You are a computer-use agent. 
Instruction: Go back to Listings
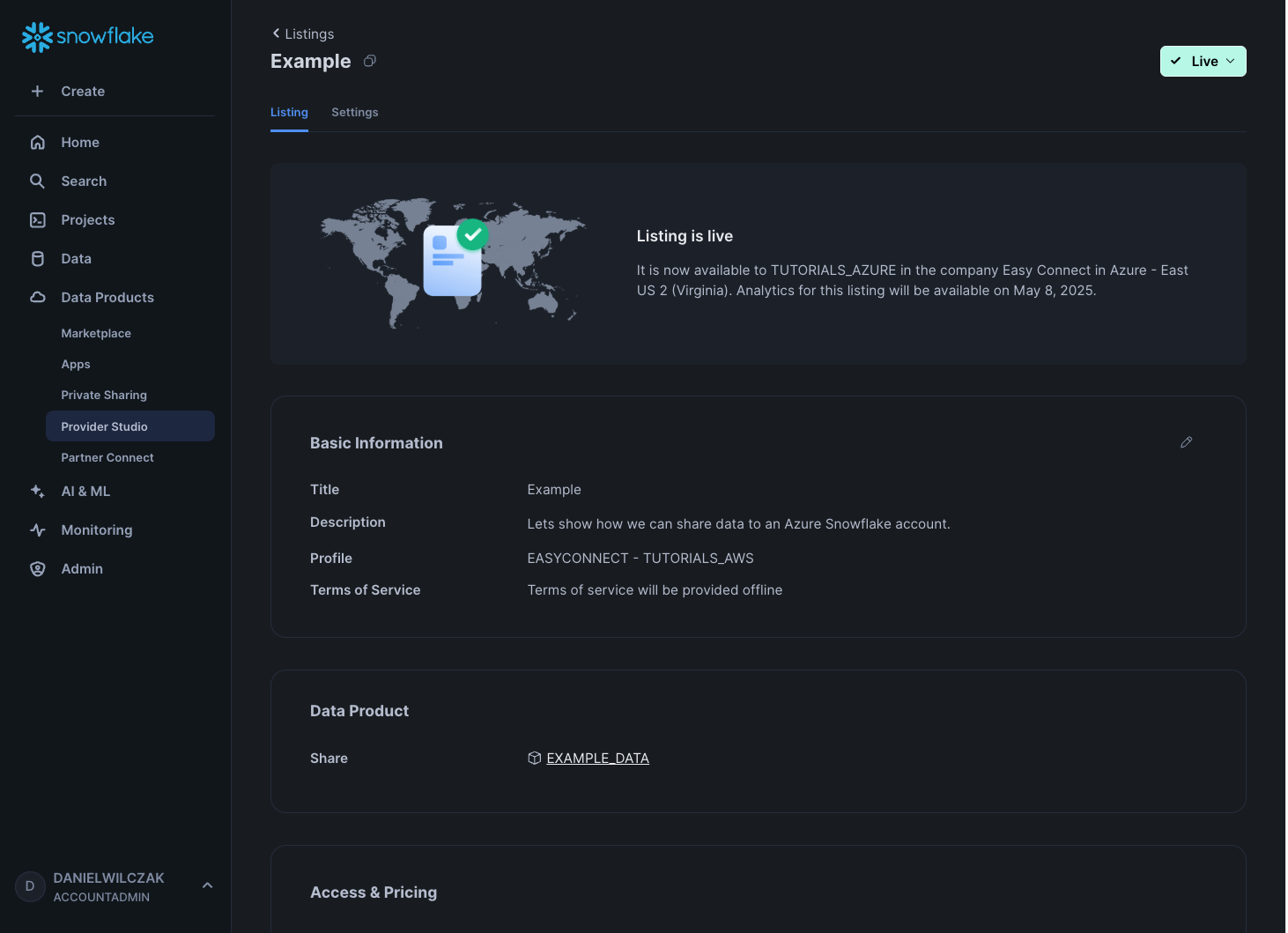[303, 34]
